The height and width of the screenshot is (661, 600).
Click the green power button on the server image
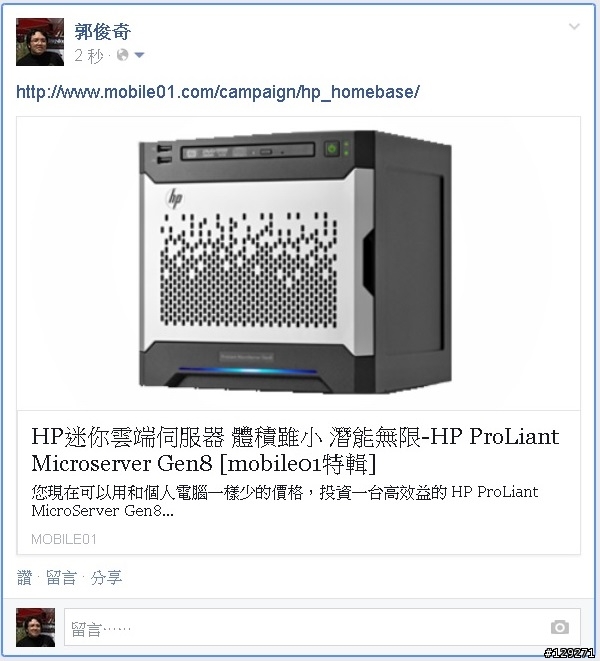332,148
